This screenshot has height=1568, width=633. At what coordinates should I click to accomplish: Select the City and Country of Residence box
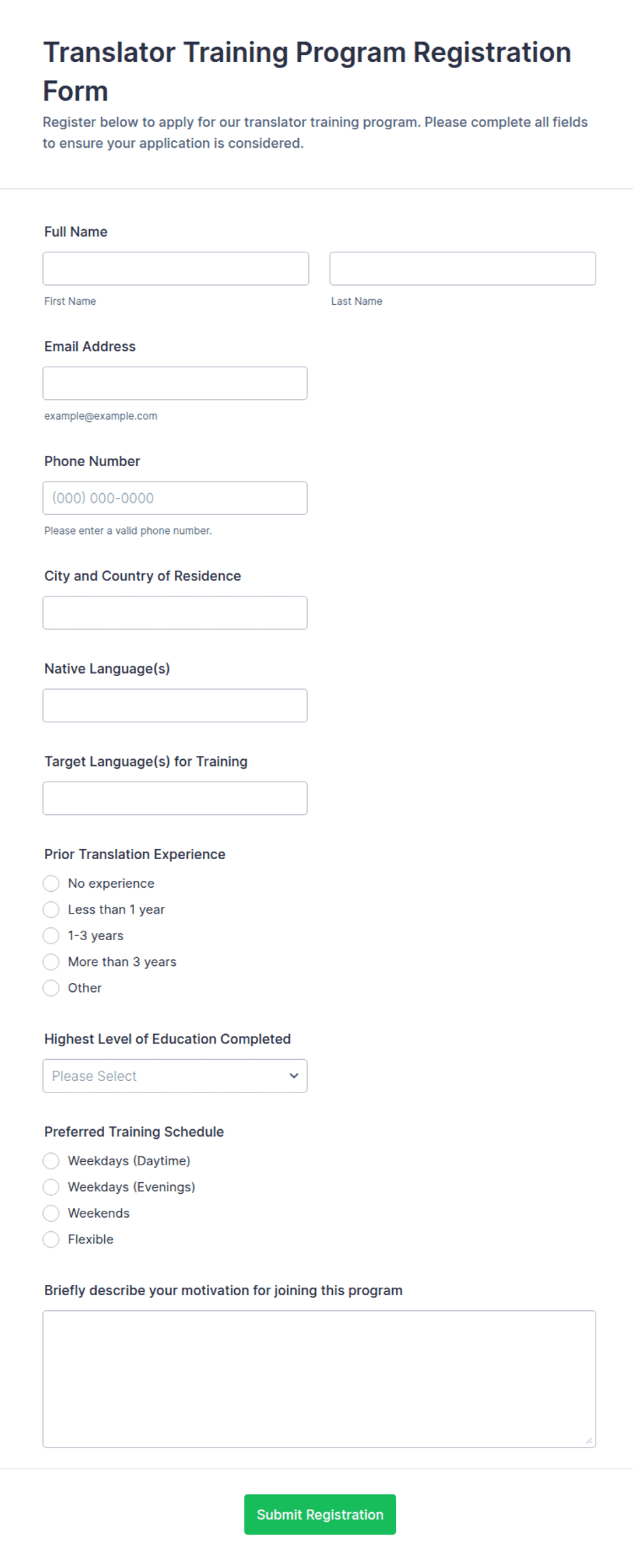(175, 613)
